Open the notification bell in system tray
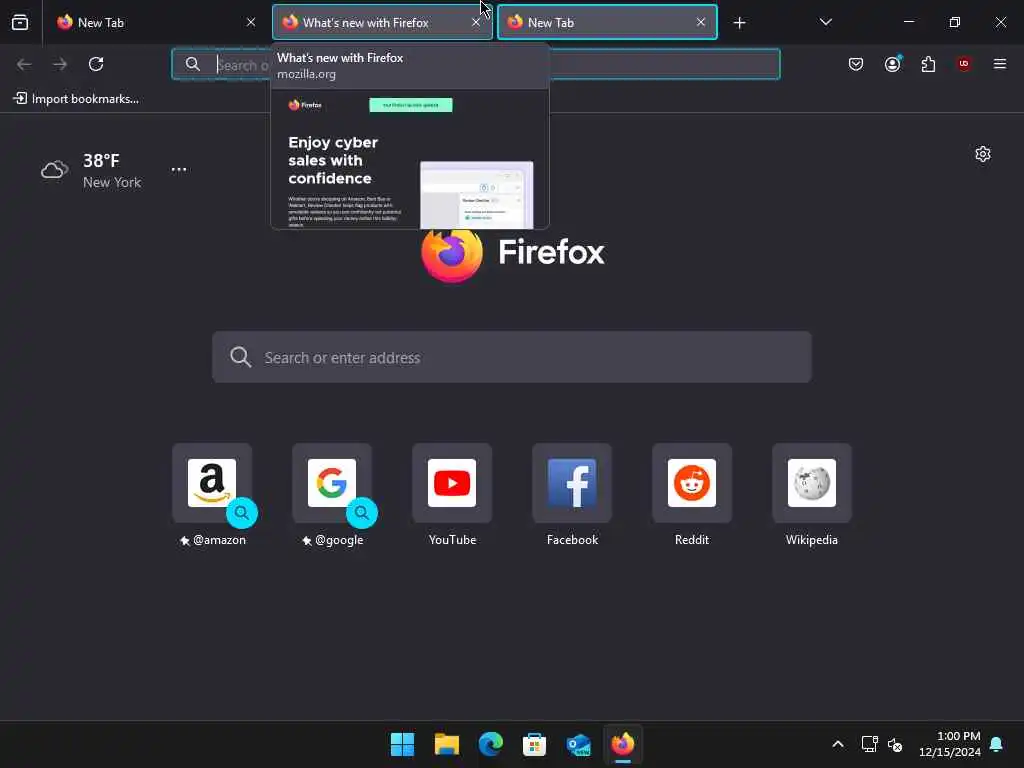Viewport: 1024px width, 768px height. coord(997,744)
